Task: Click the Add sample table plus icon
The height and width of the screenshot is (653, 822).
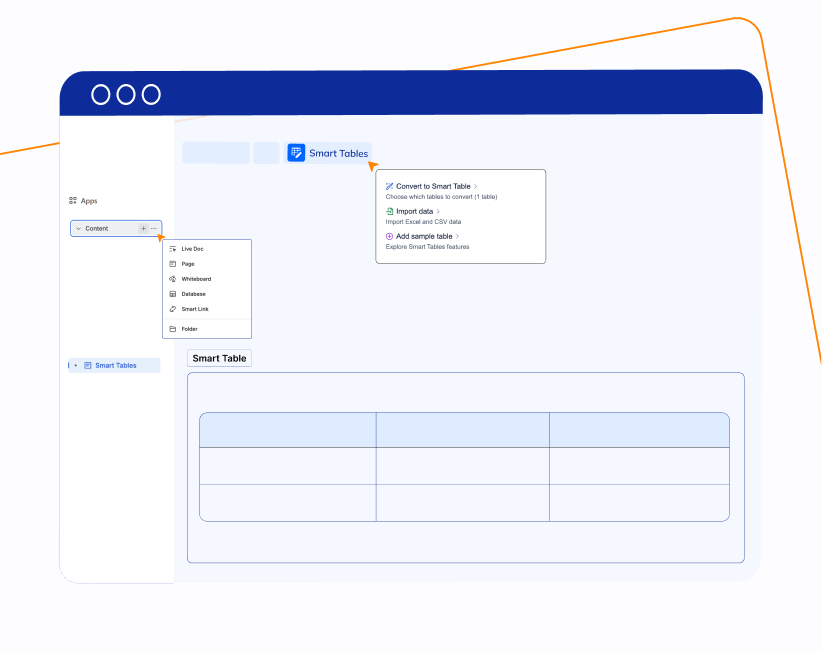Action: tap(390, 237)
